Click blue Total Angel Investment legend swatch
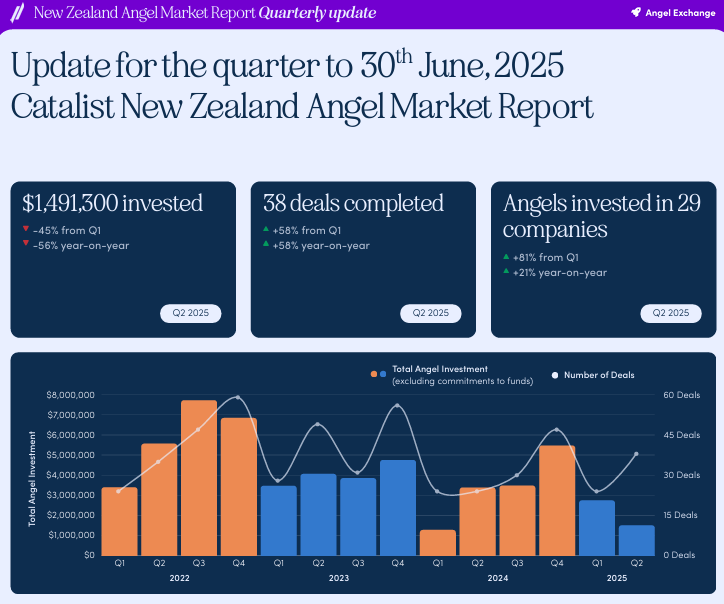The height and width of the screenshot is (604, 724). 383,374
